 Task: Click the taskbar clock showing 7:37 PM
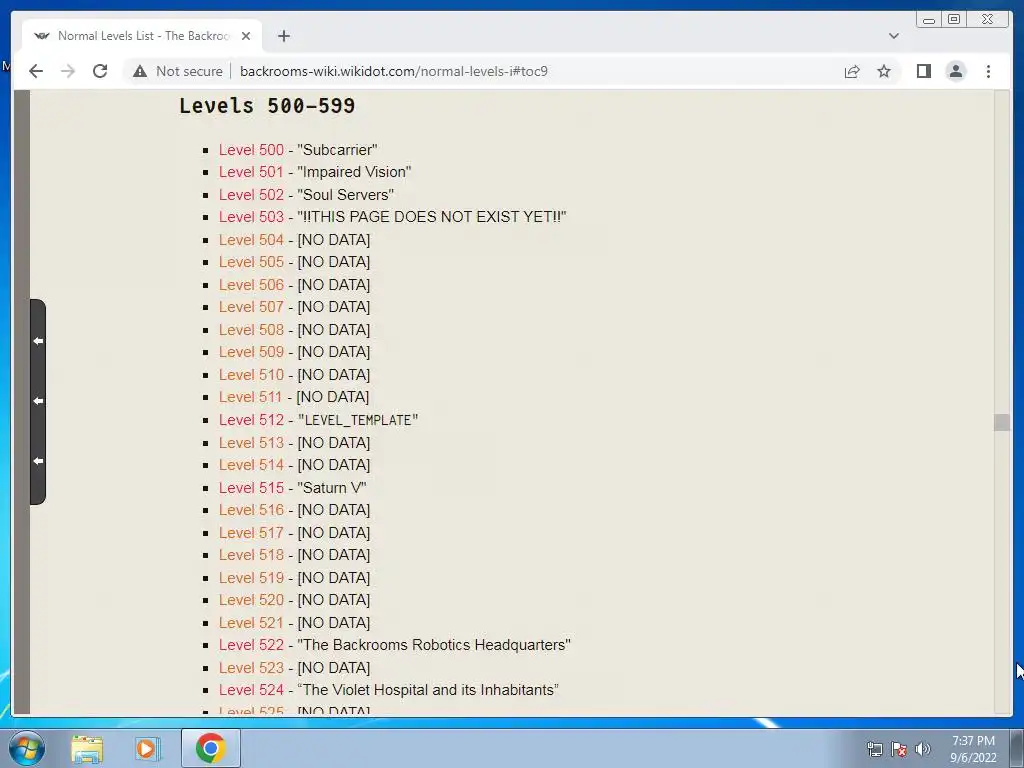click(973, 749)
